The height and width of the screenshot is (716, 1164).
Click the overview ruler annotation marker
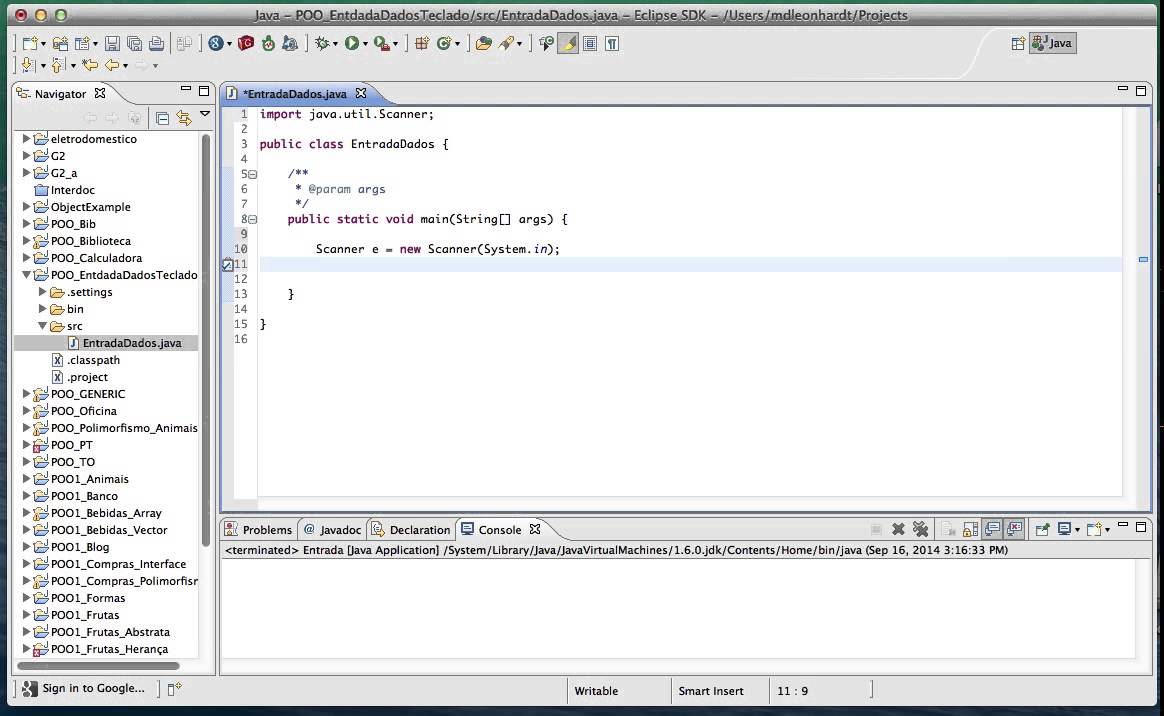pyautogui.click(x=1143, y=260)
